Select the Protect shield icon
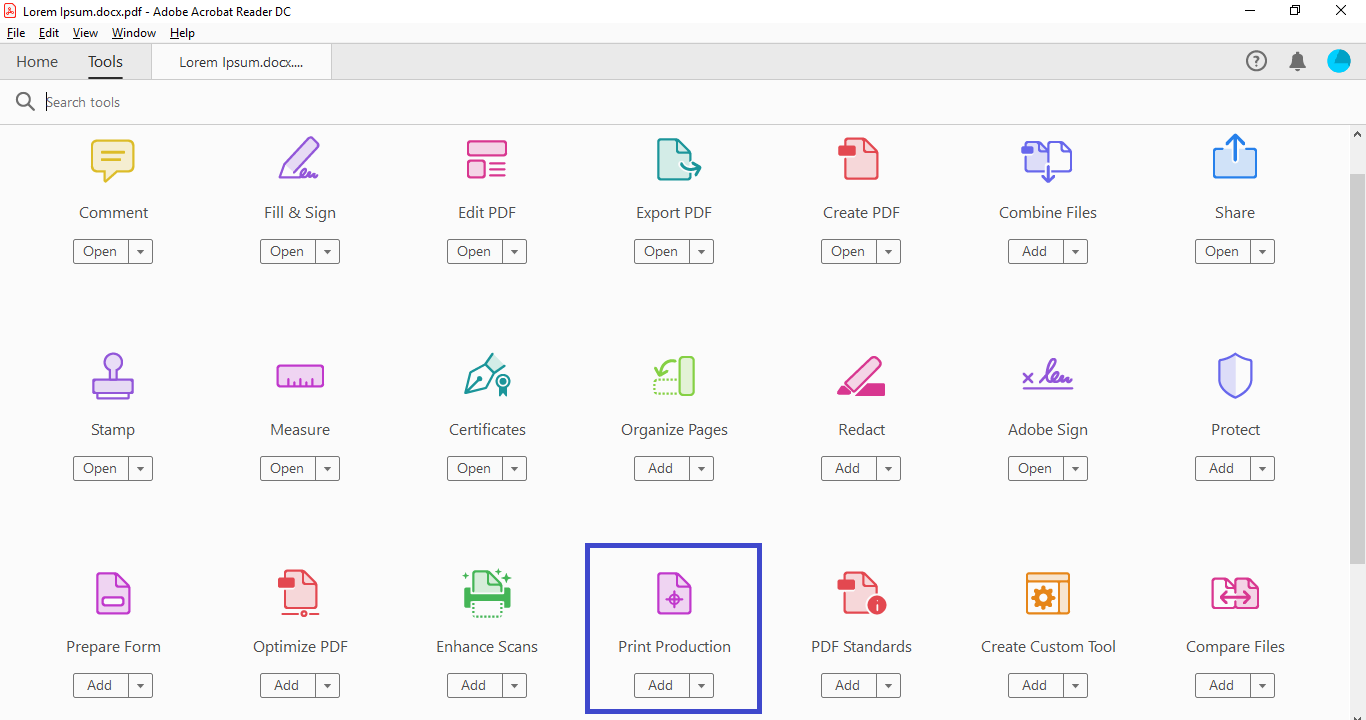The width and height of the screenshot is (1366, 720). (1235, 376)
